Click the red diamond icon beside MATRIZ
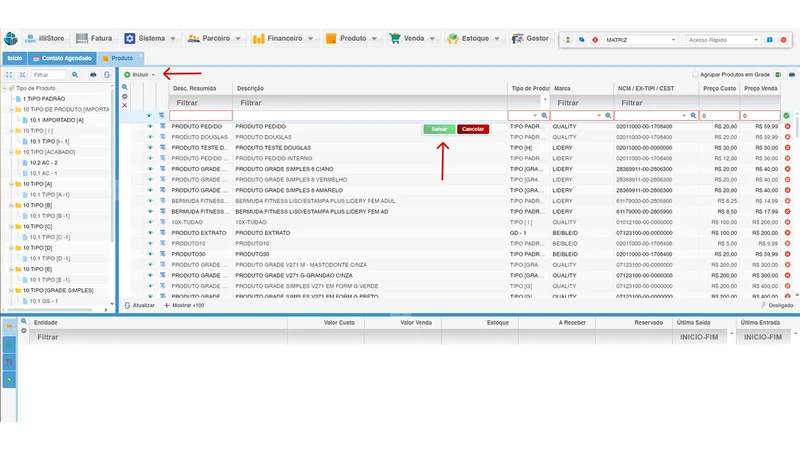This screenshot has width=800, height=450. pyautogui.click(x=595, y=40)
